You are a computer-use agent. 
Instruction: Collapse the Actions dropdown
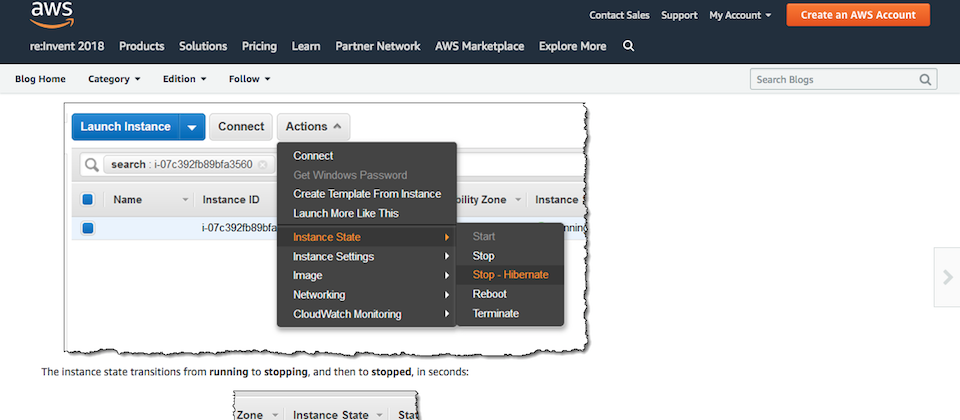click(x=313, y=127)
